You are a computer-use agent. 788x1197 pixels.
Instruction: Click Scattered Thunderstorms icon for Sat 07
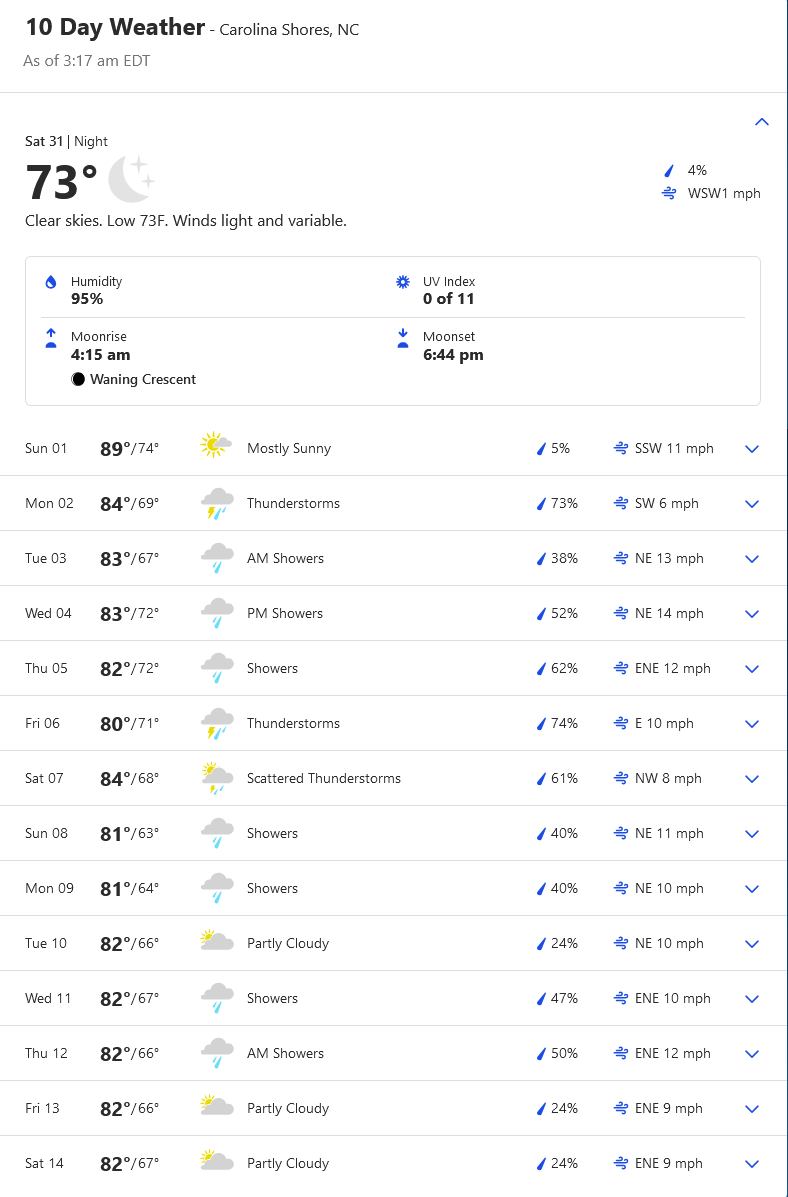coord(216,778)
